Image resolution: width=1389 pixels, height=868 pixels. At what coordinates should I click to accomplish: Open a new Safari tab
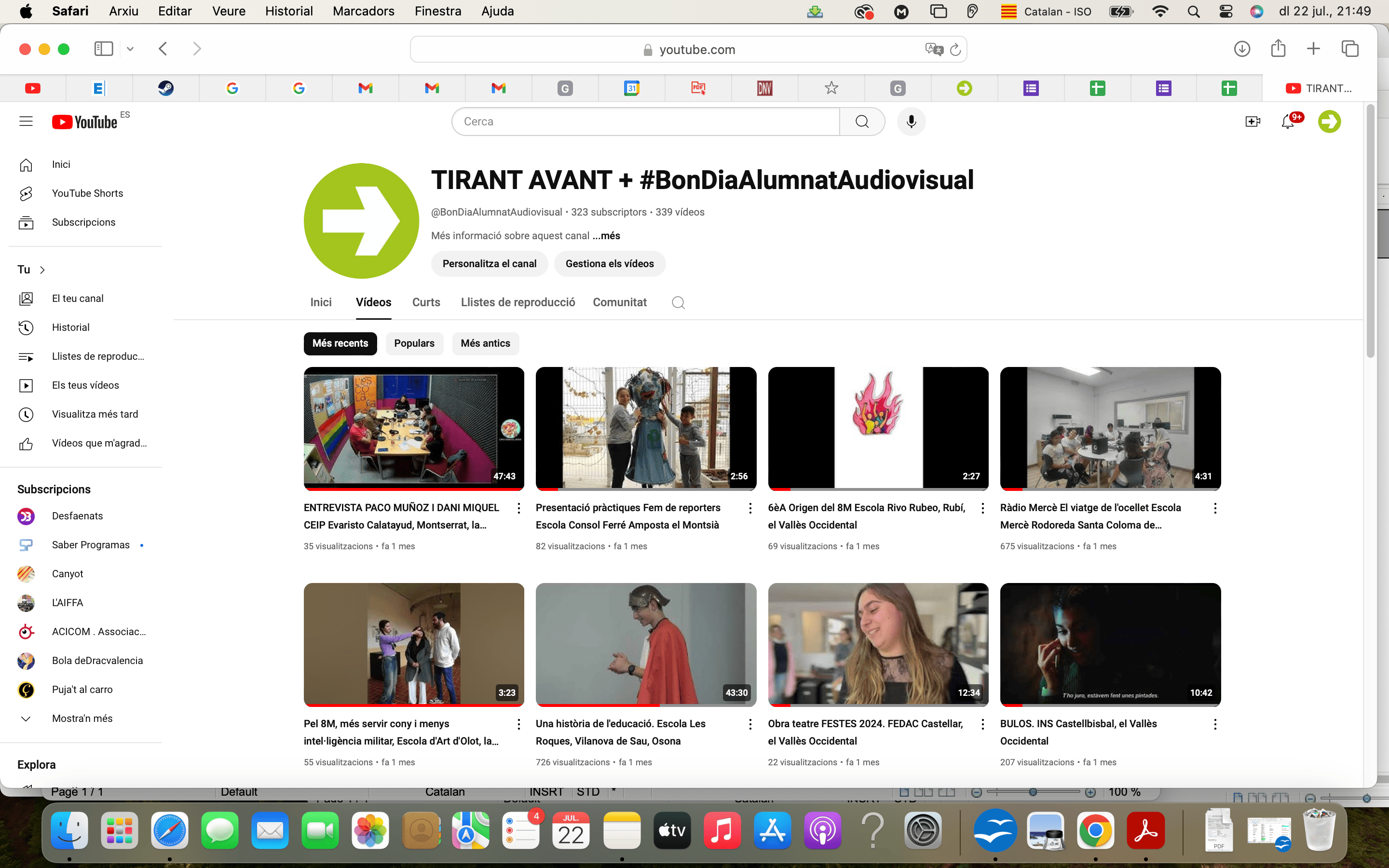pyautogui.click(x=1313, y=49)
